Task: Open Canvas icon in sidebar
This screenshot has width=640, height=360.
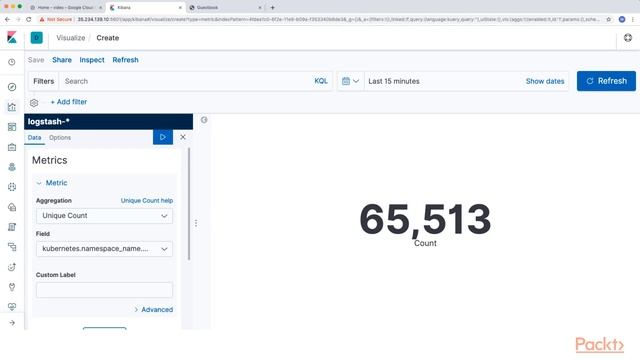Action: point(12,147)
